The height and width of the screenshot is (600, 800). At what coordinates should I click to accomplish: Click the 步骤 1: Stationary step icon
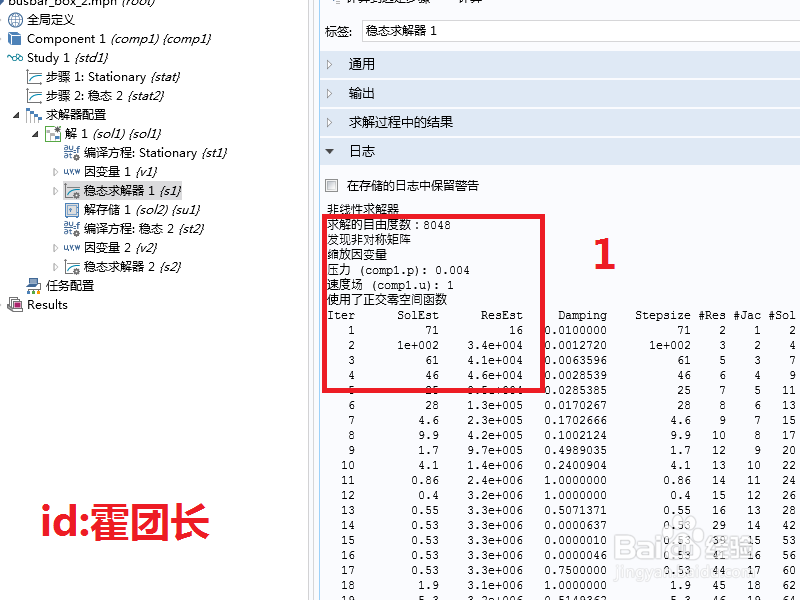[34, 77]
